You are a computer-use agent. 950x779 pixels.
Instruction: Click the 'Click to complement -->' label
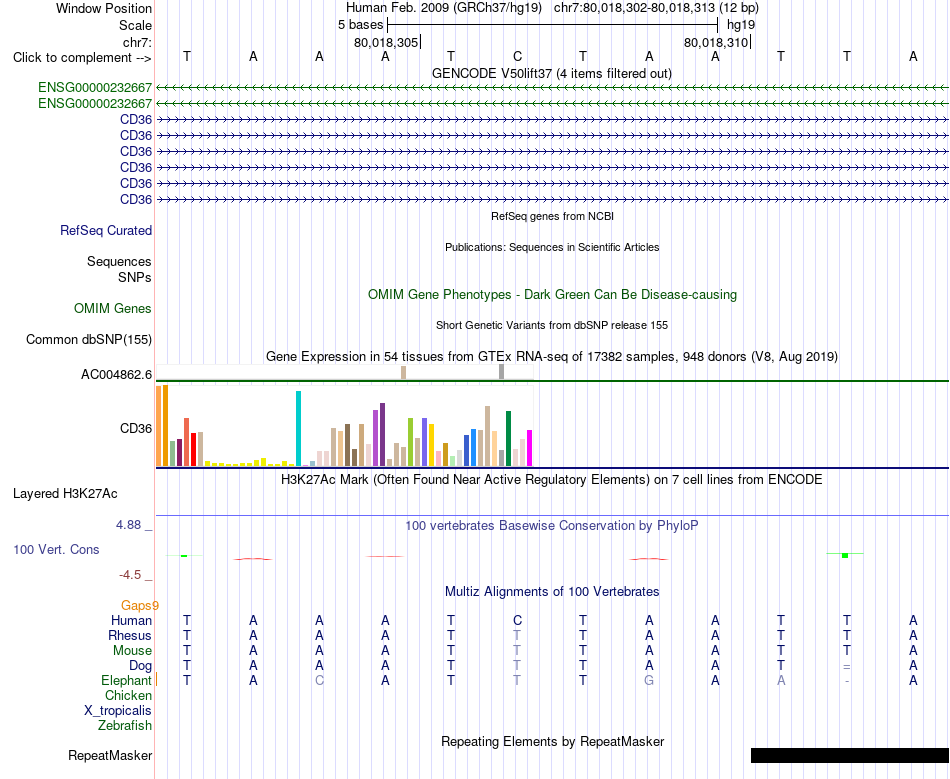pyautogui.click(x=82, y=58)
